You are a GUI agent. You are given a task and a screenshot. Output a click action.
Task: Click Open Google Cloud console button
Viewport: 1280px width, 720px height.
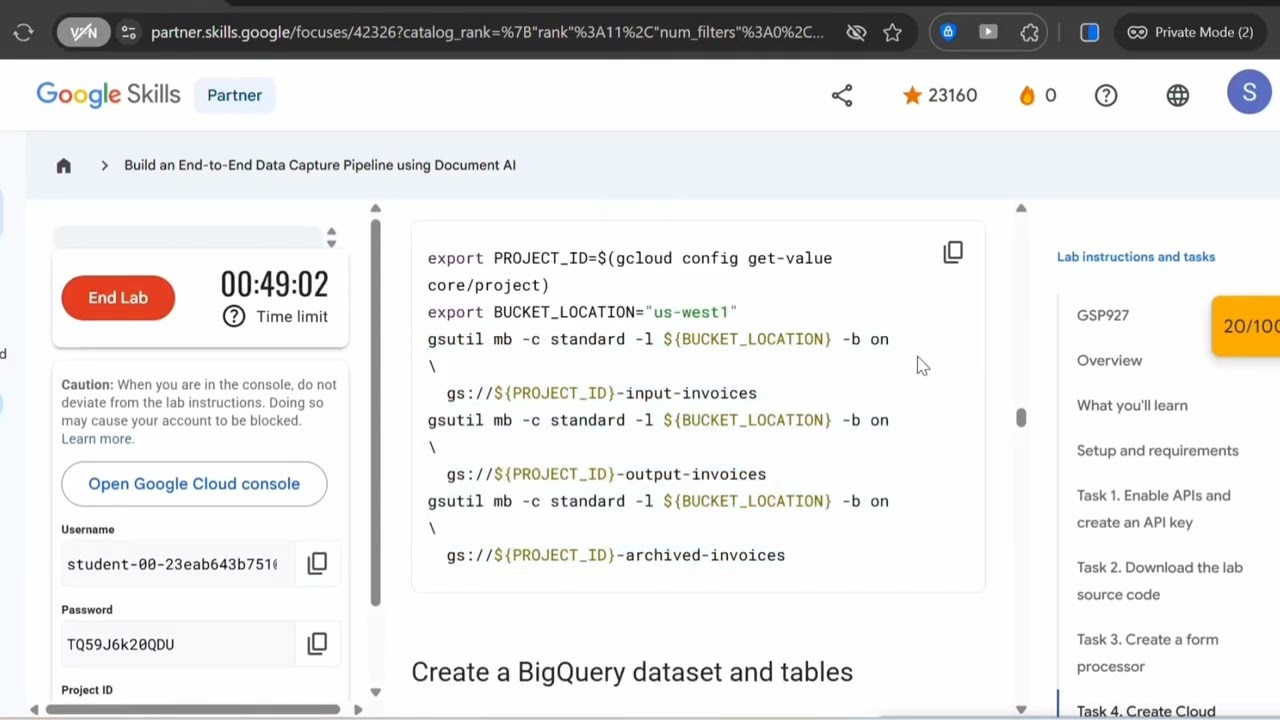click(x=194, y=484)
